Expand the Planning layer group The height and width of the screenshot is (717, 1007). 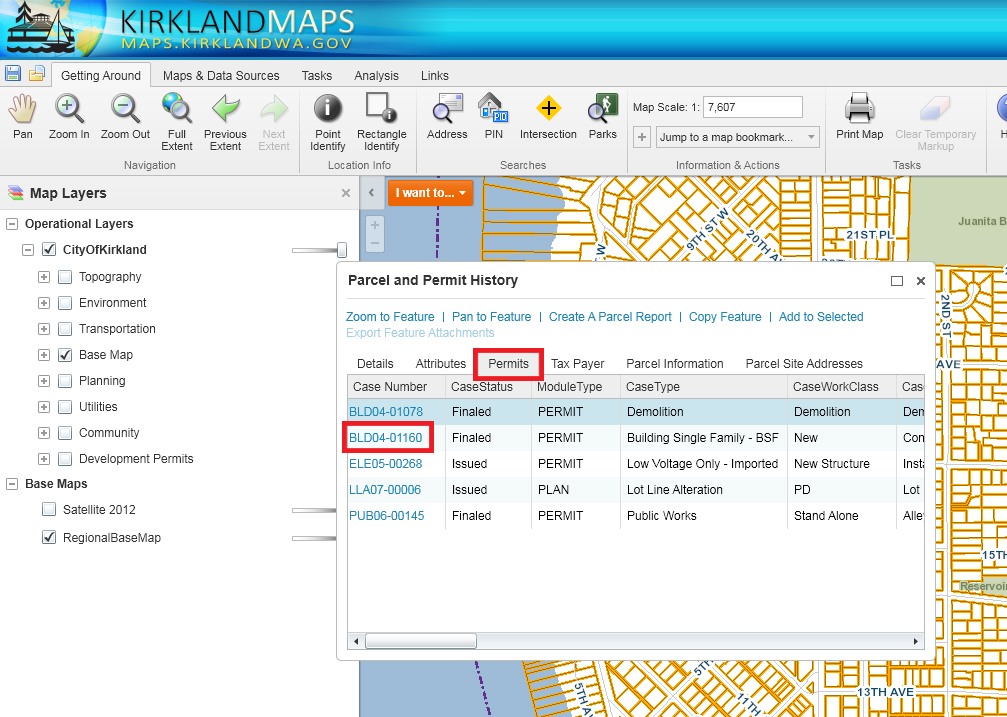click(x=44, y=381)
